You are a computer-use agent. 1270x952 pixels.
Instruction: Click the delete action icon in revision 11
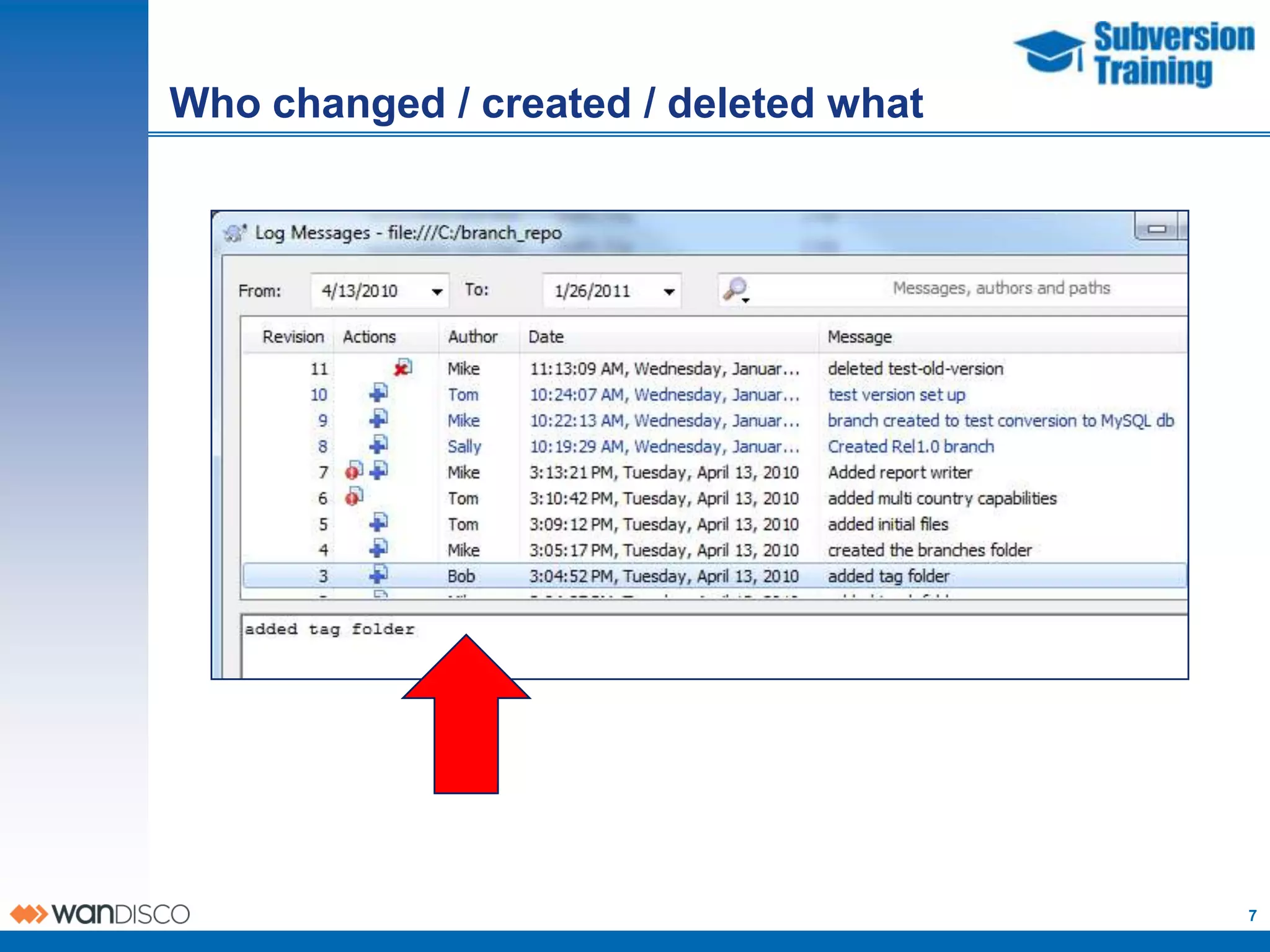click(403, 368)
